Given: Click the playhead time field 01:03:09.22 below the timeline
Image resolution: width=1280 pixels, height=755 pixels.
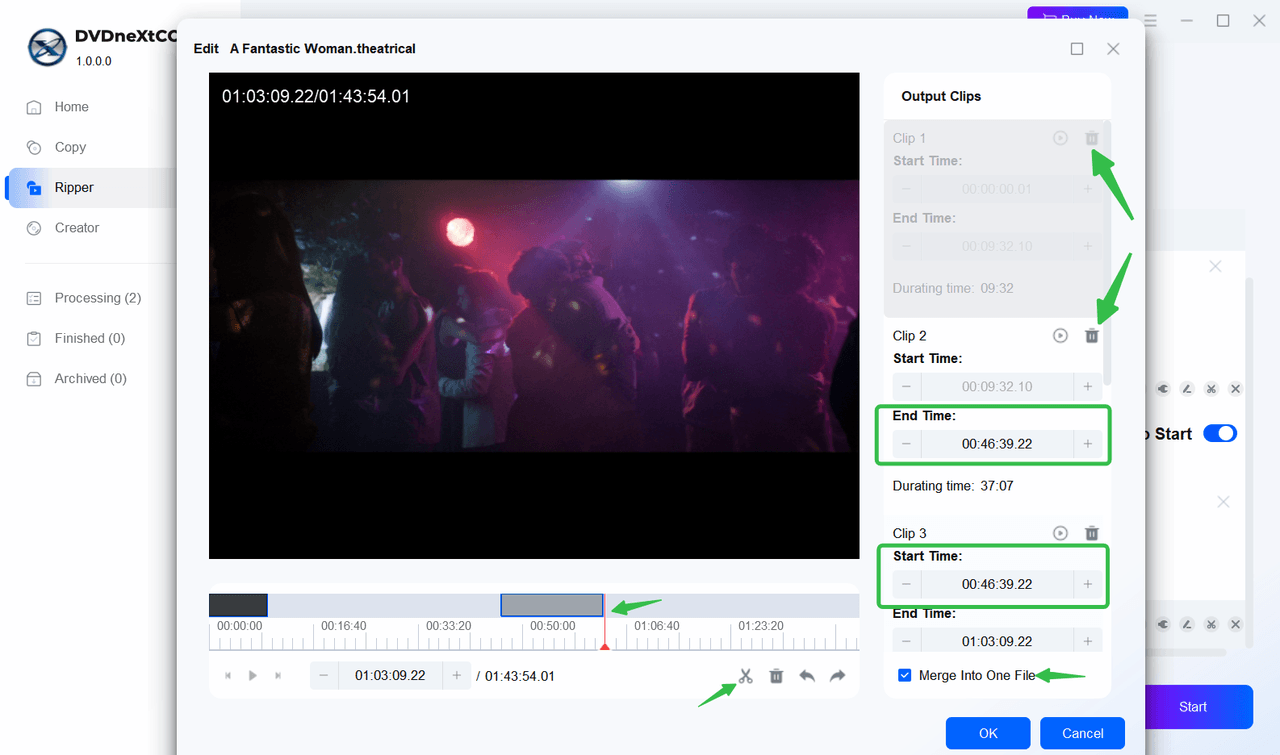Looking at the screenshot, I should tap(390, 676).
